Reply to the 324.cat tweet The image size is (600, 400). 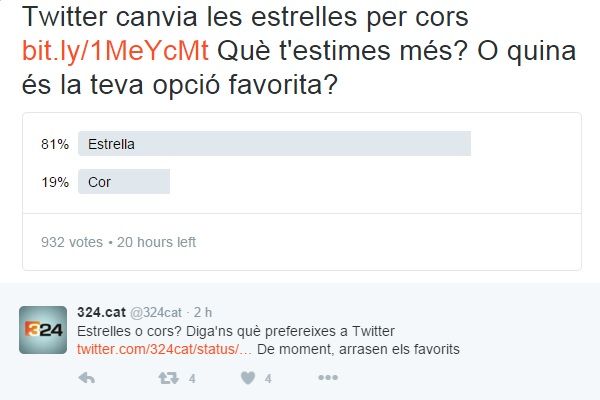pos(87,378)
